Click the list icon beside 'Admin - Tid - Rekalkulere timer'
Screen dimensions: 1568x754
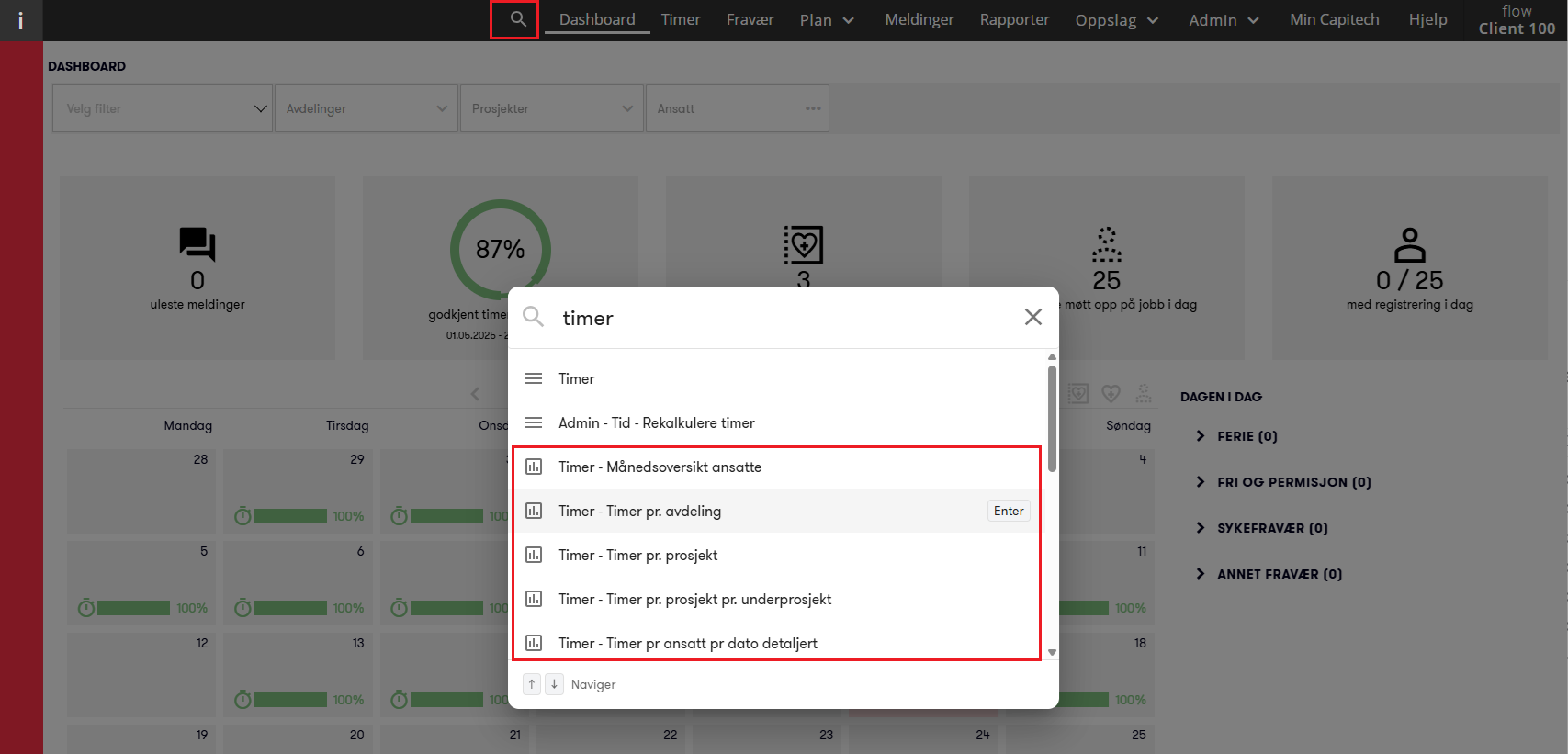click(x=534, y=422)
